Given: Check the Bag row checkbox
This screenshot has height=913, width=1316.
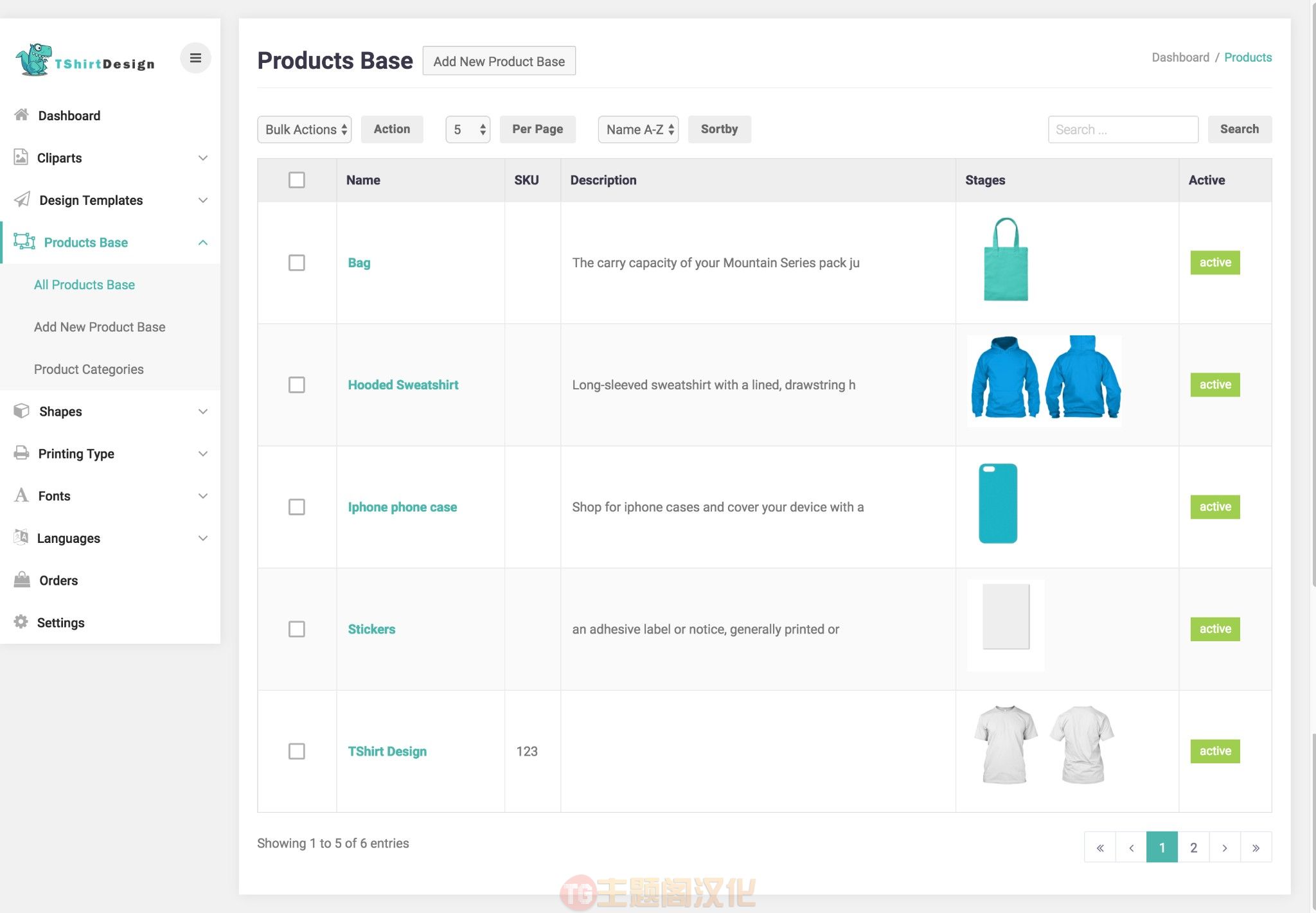Looking at the screenshot, I should [x=297, y=263].
